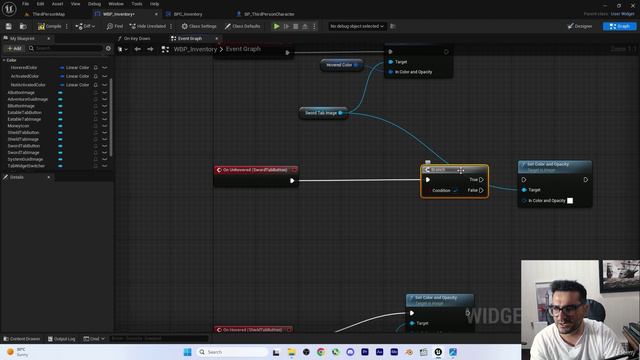This screenshot has height=360, width=640.
Task: Select the SwordTabImage variable
Action: pyautogui.click(x=23, y=152)
